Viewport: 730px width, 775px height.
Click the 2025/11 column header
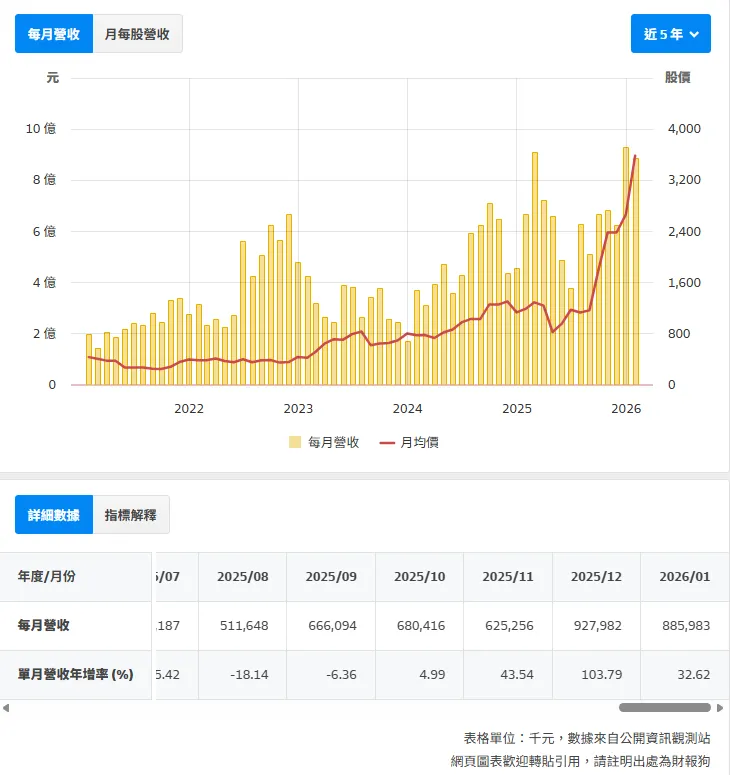point(508,576)
